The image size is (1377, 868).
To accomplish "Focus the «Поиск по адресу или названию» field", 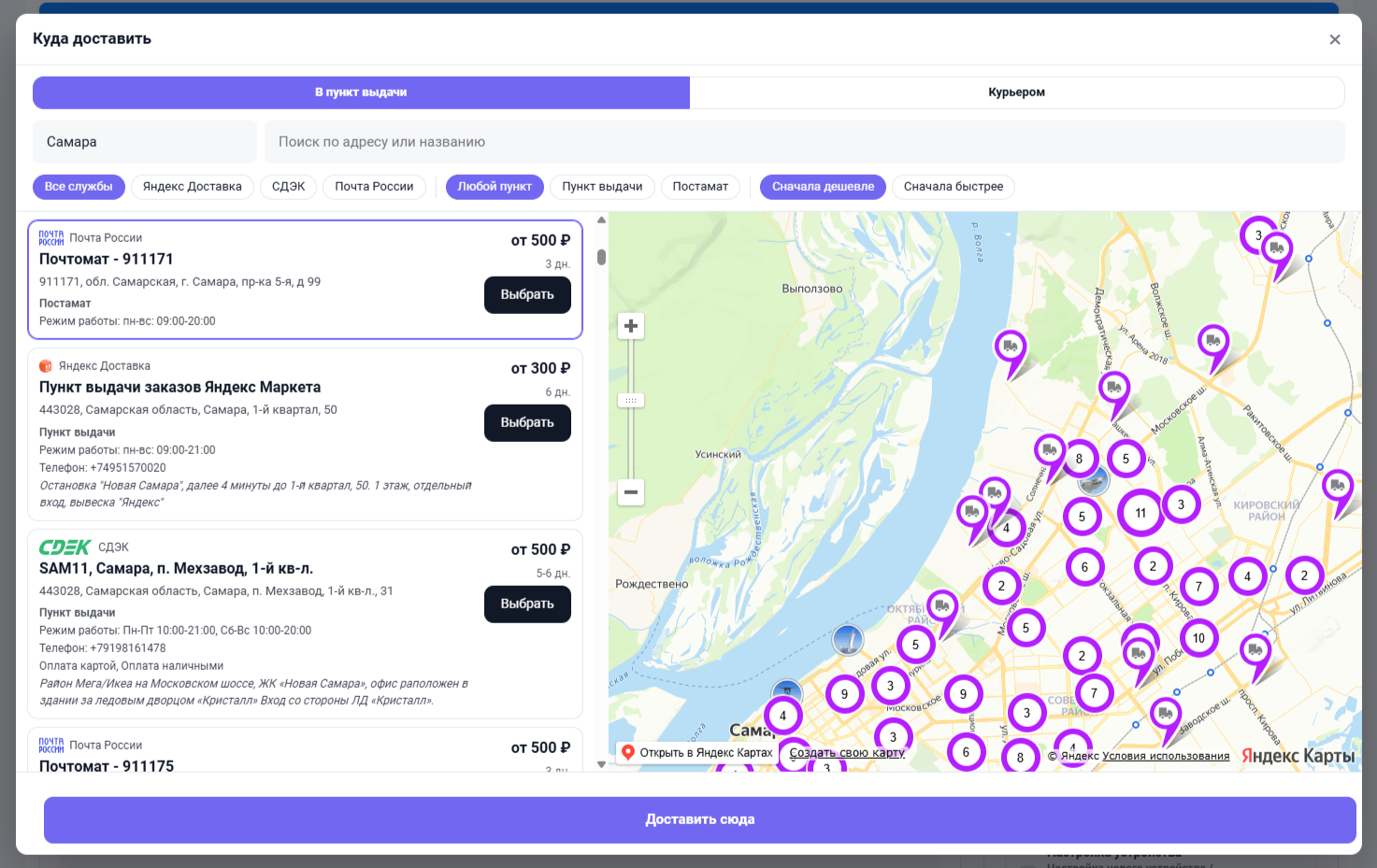I will [804, 142].
